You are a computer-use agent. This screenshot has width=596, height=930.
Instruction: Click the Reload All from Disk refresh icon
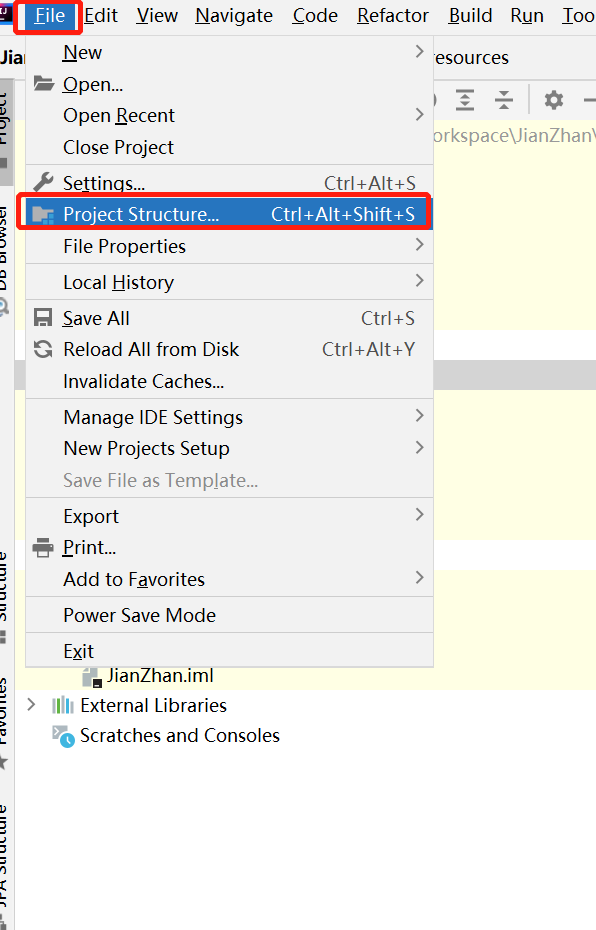click(x=43, y=349)
